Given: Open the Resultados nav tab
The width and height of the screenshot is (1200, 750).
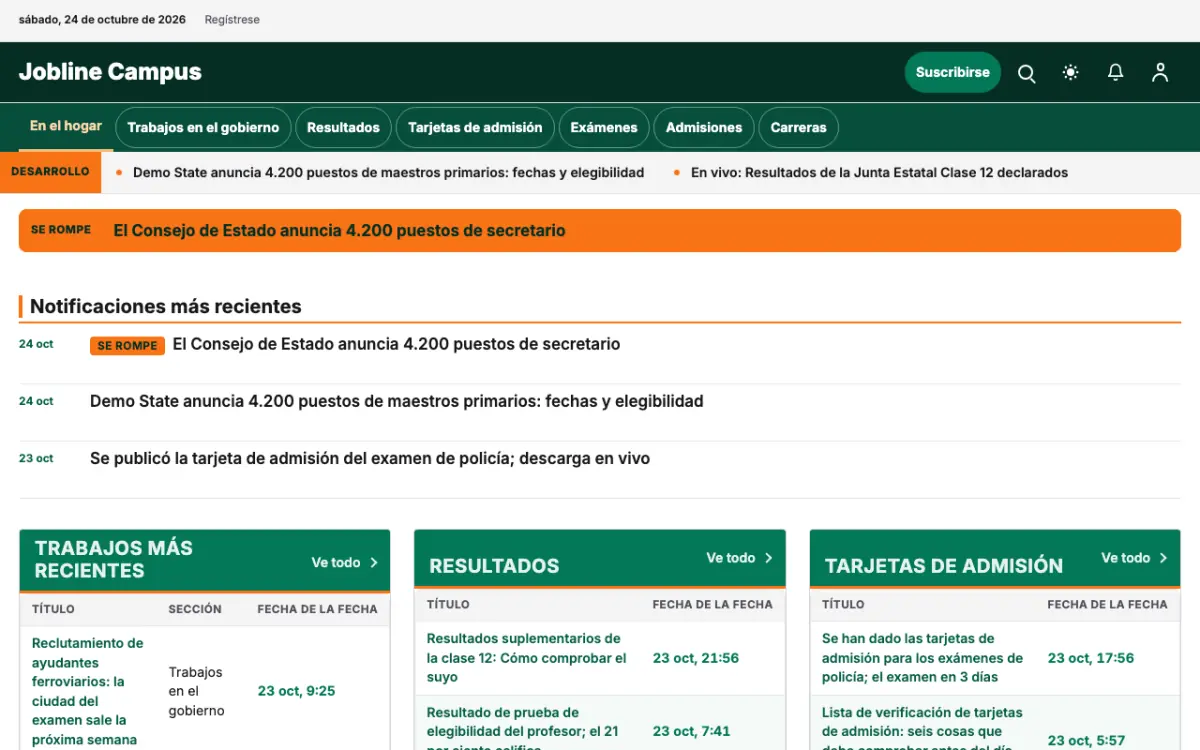Looking at the screenshot, I should click(343, 128).
